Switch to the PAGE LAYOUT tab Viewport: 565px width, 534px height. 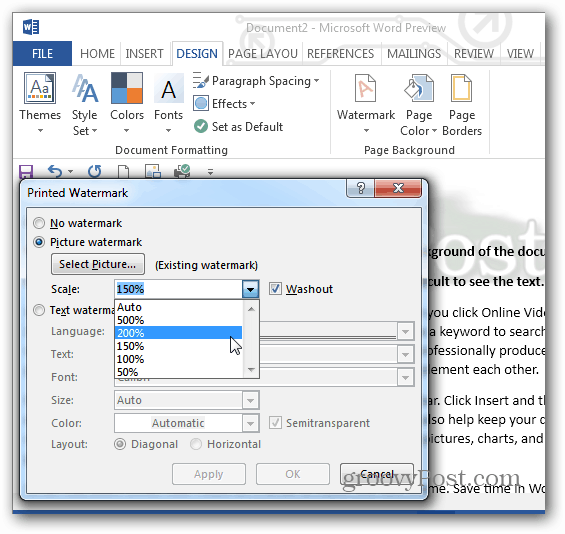point(263,54)
